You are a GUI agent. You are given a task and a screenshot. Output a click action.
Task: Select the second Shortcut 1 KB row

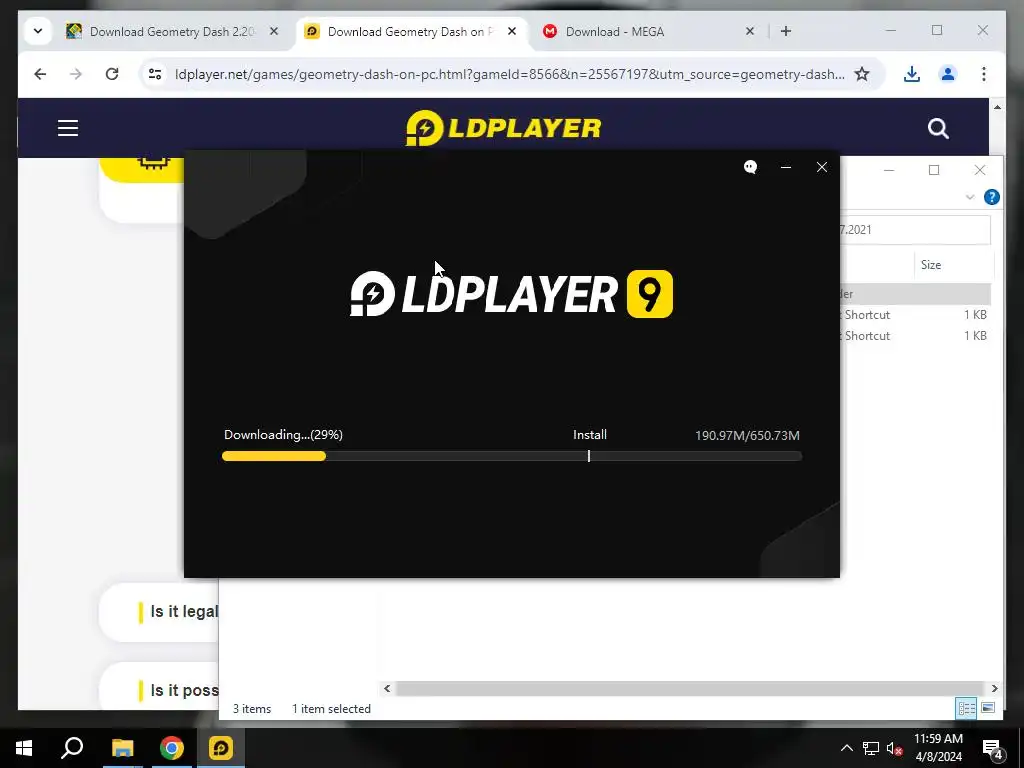[x=915, y=336]
